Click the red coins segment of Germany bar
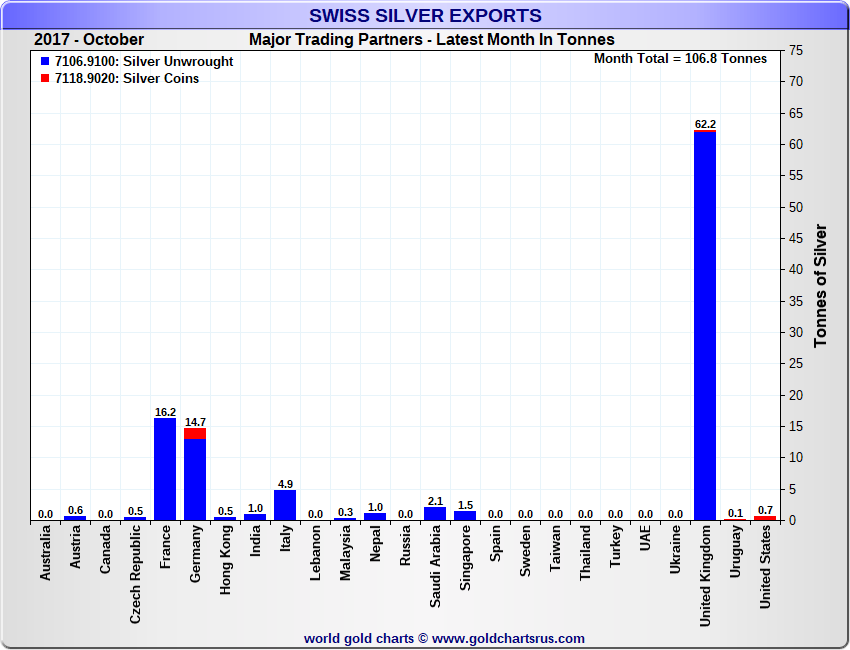Screen dimensions: 850x650 [195, 433]
